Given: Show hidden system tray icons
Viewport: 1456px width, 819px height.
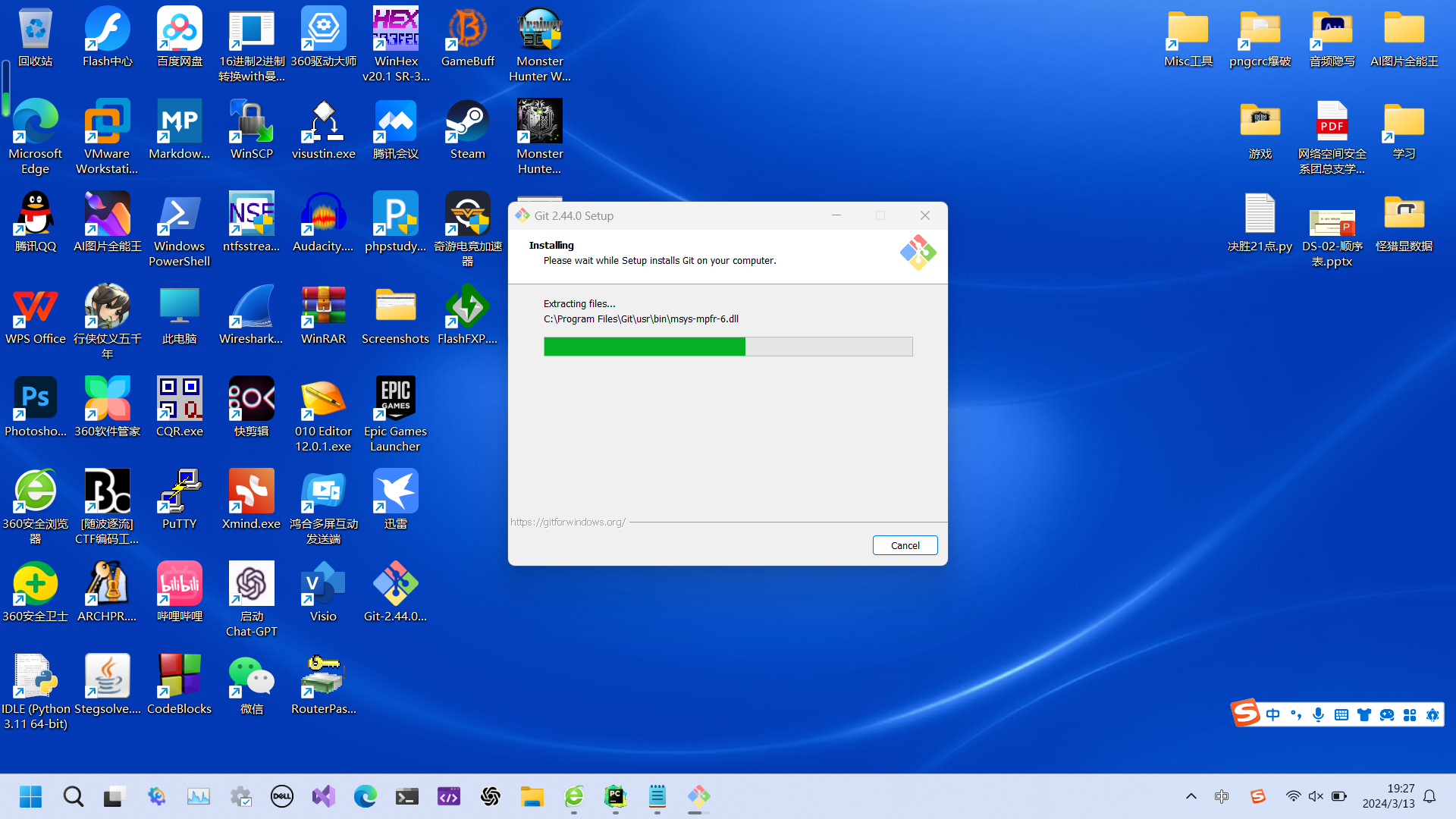Looking at the screenshot, I should pyautogui.click(x=1191, y=796).
